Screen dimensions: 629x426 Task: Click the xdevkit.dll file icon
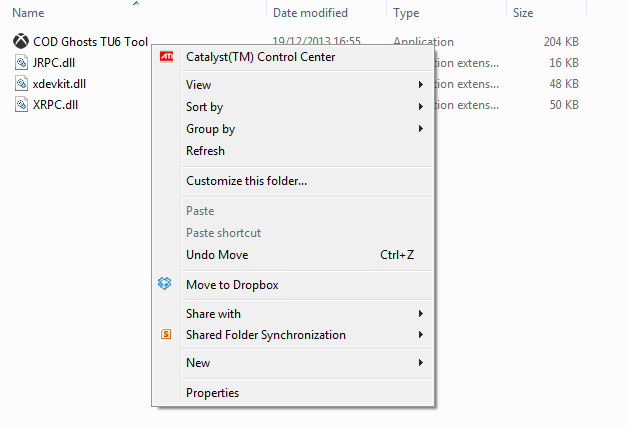pyautogui.click(x=22, y=84)
